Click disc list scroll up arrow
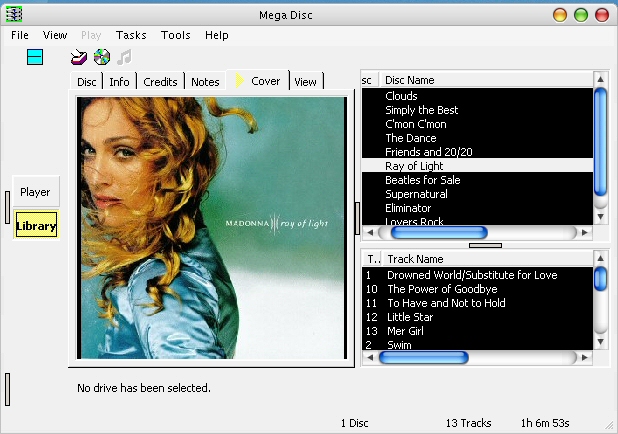 click(600, 79)
